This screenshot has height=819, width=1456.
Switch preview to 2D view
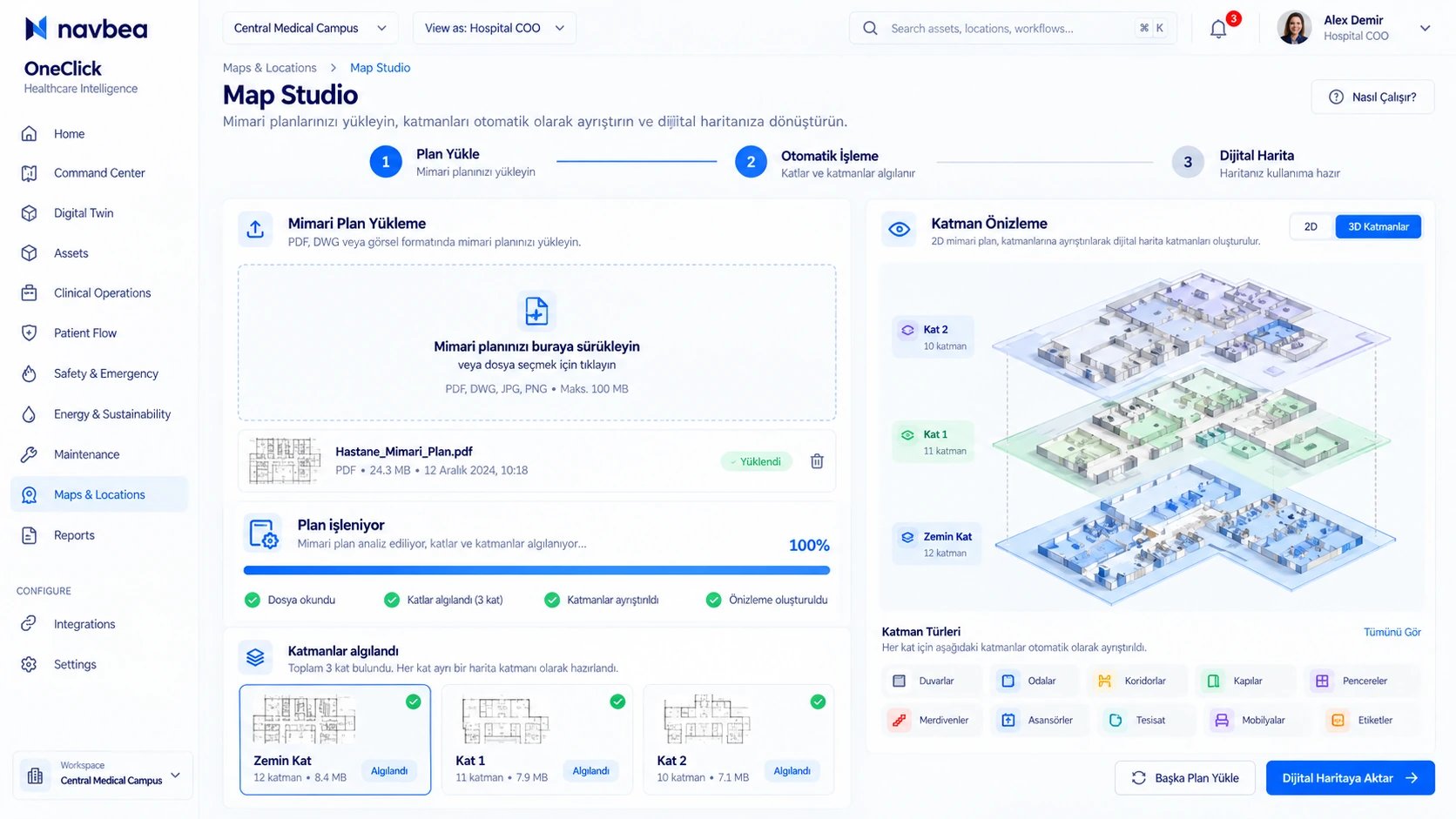pos(1311,226)
